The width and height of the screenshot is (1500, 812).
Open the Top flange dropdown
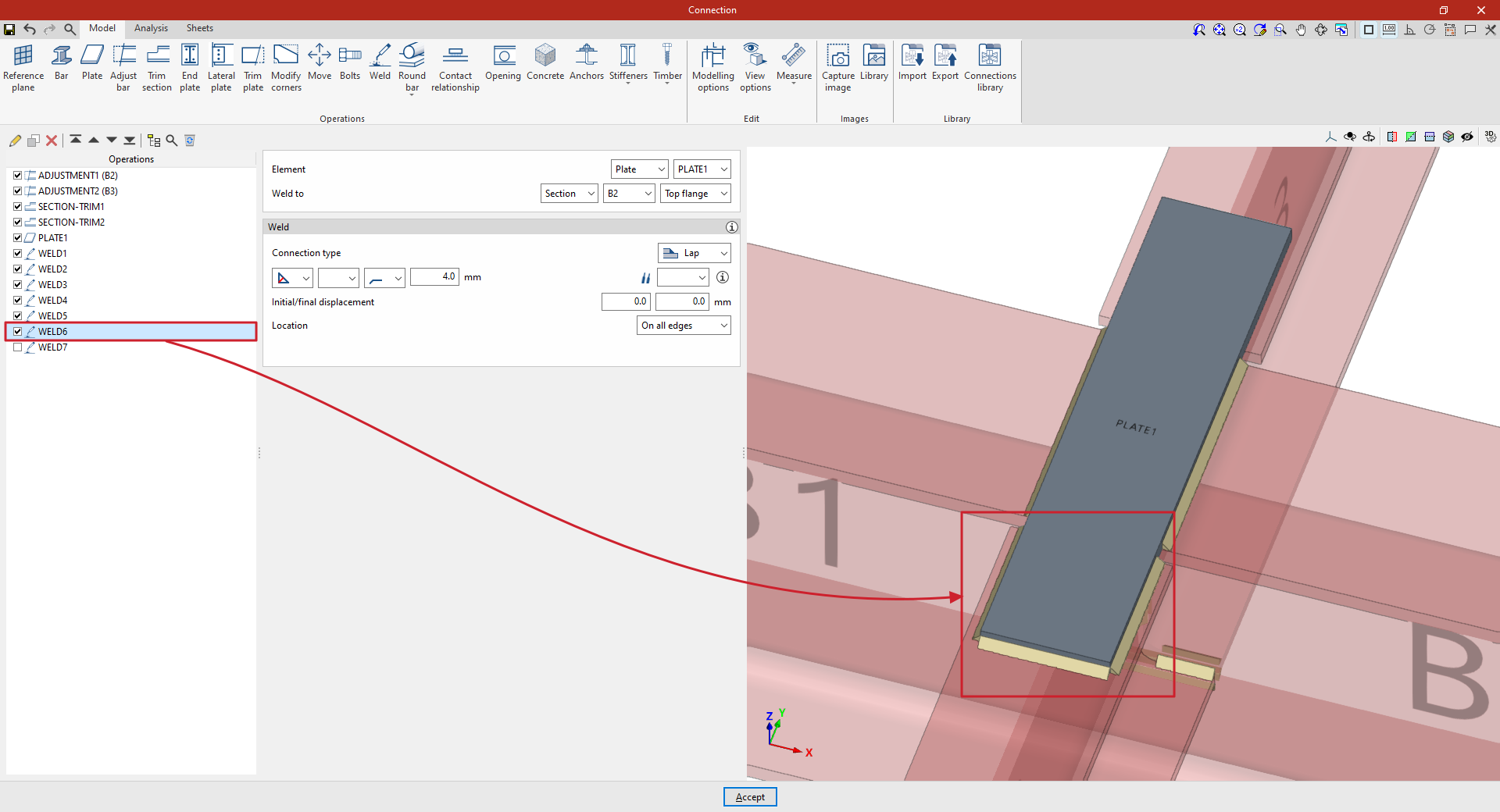[695, 194]
